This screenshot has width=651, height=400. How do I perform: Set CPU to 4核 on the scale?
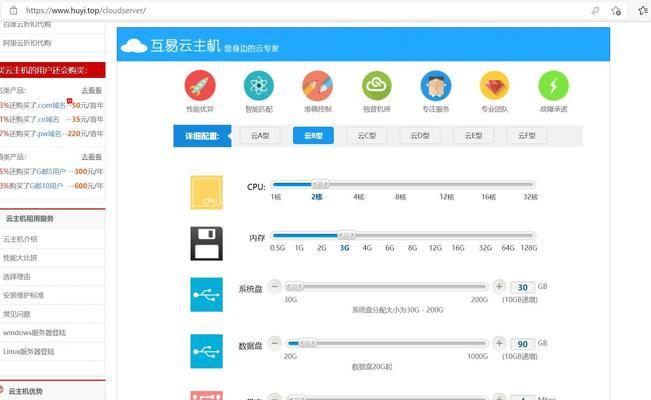pyautogui.click(x=359, y=197)
